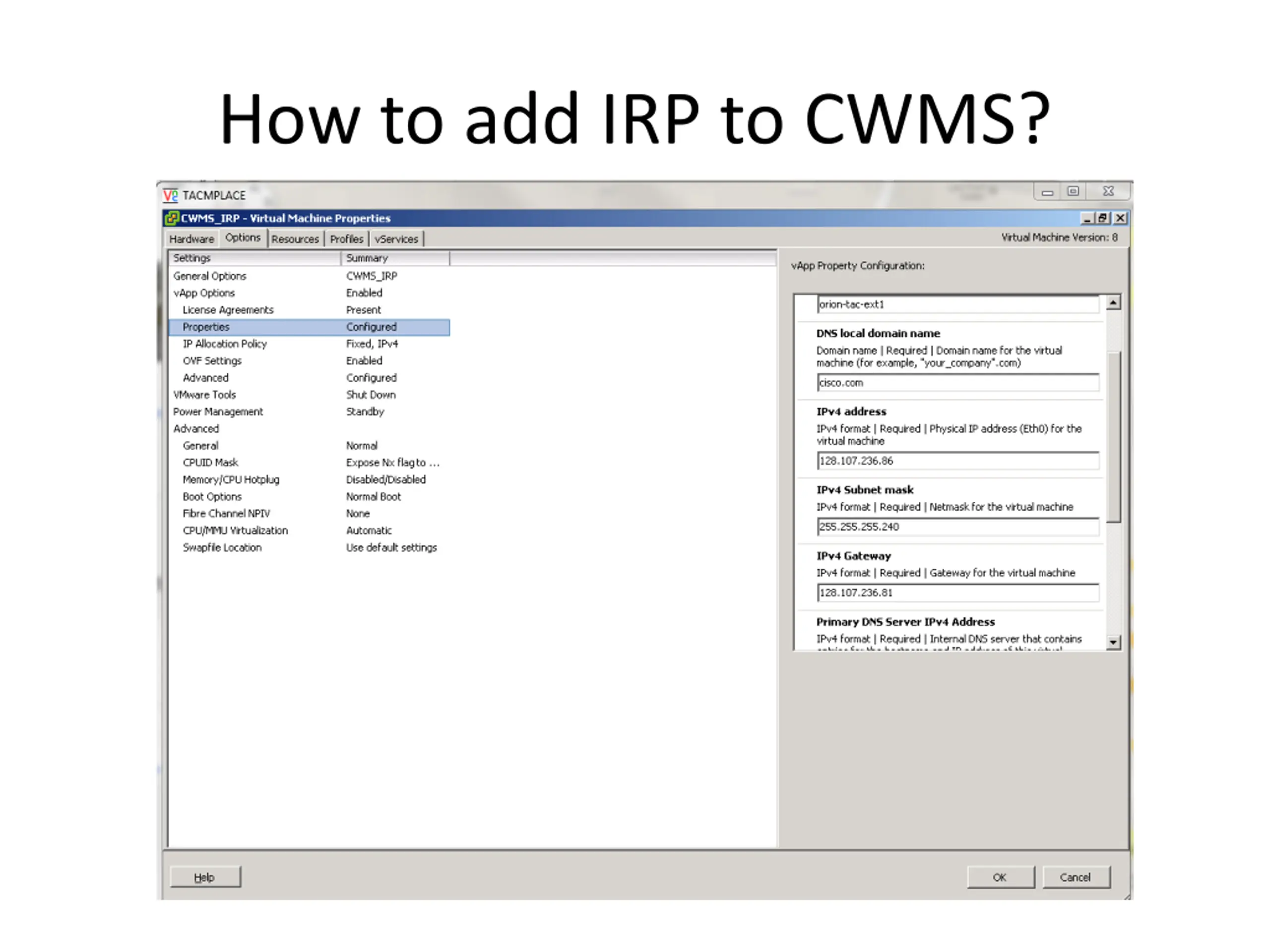Viewport: 1270px width, 952px height.
Task: Select CPUID Mask setting
Action: 210,463
